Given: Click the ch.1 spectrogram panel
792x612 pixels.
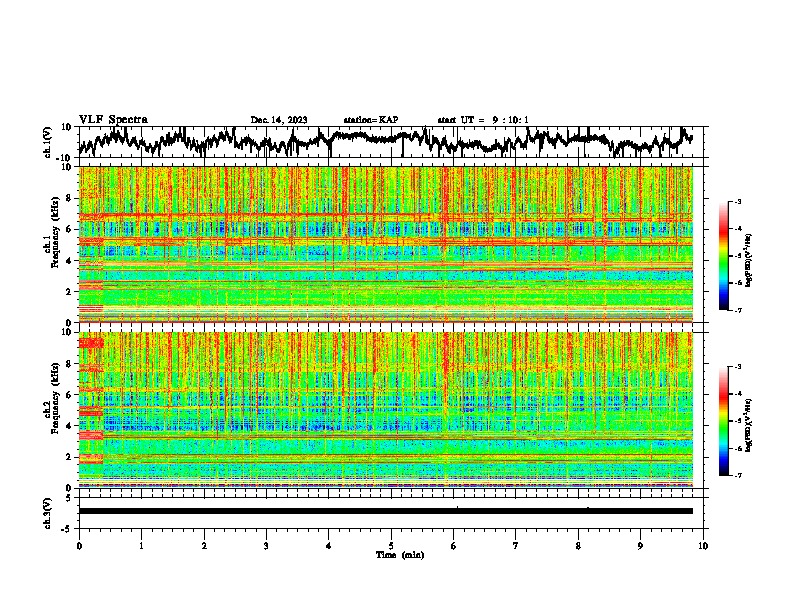Looking at the screenshot, I should click(x=386, y=244).
